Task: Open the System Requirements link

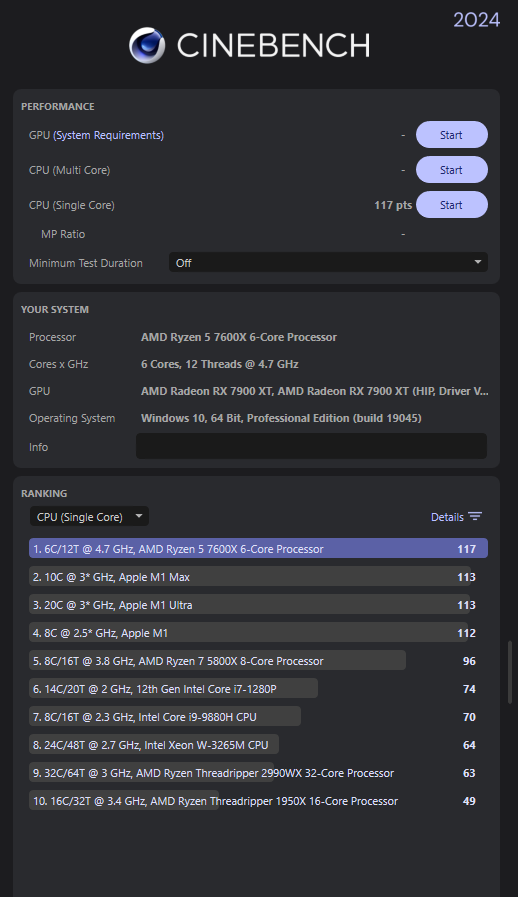Action: (x=108, y=135)
